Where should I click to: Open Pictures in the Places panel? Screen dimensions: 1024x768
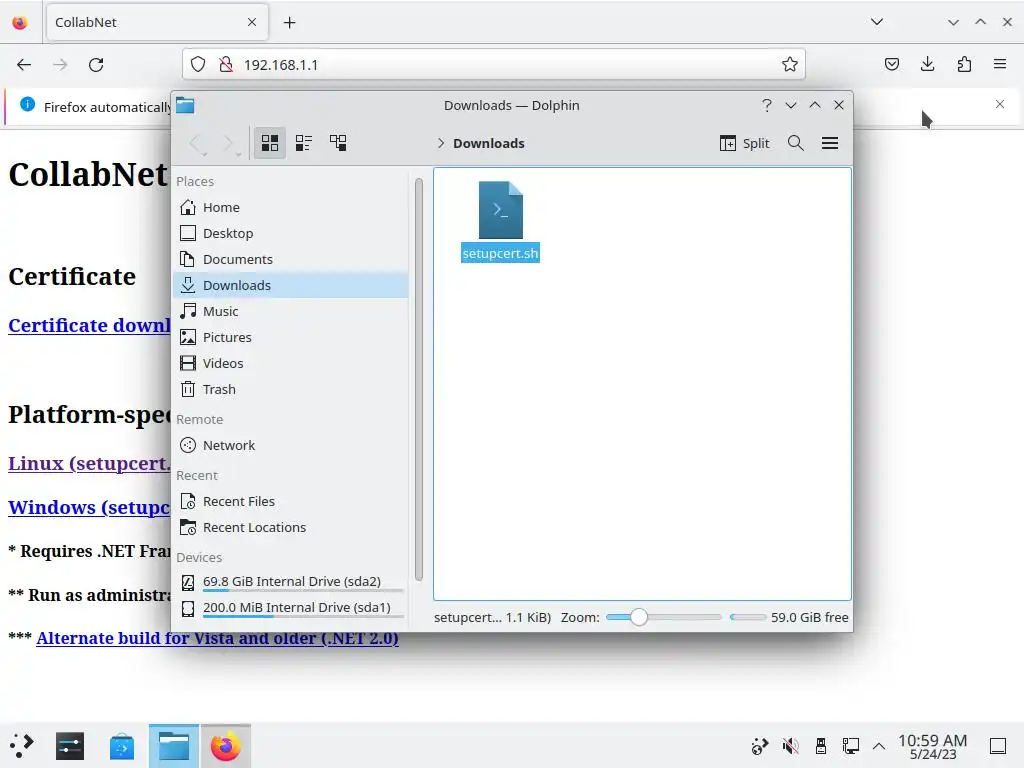tap(291, 337)
